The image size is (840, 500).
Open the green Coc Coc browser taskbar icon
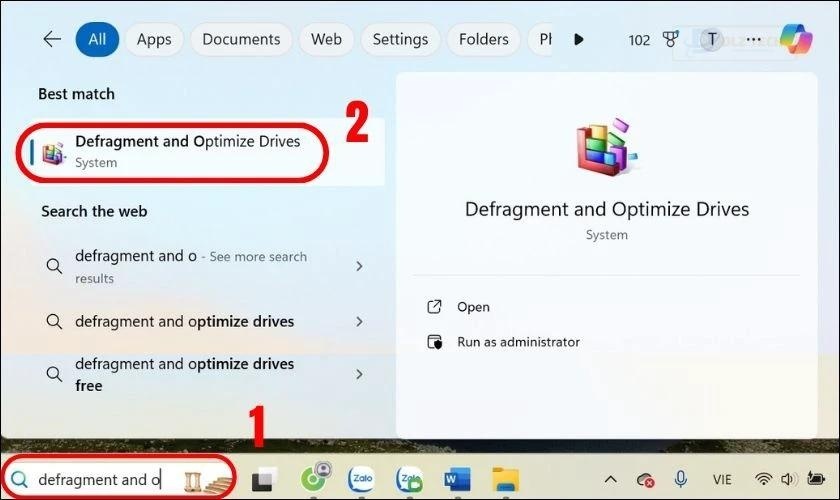pos(315,477)
